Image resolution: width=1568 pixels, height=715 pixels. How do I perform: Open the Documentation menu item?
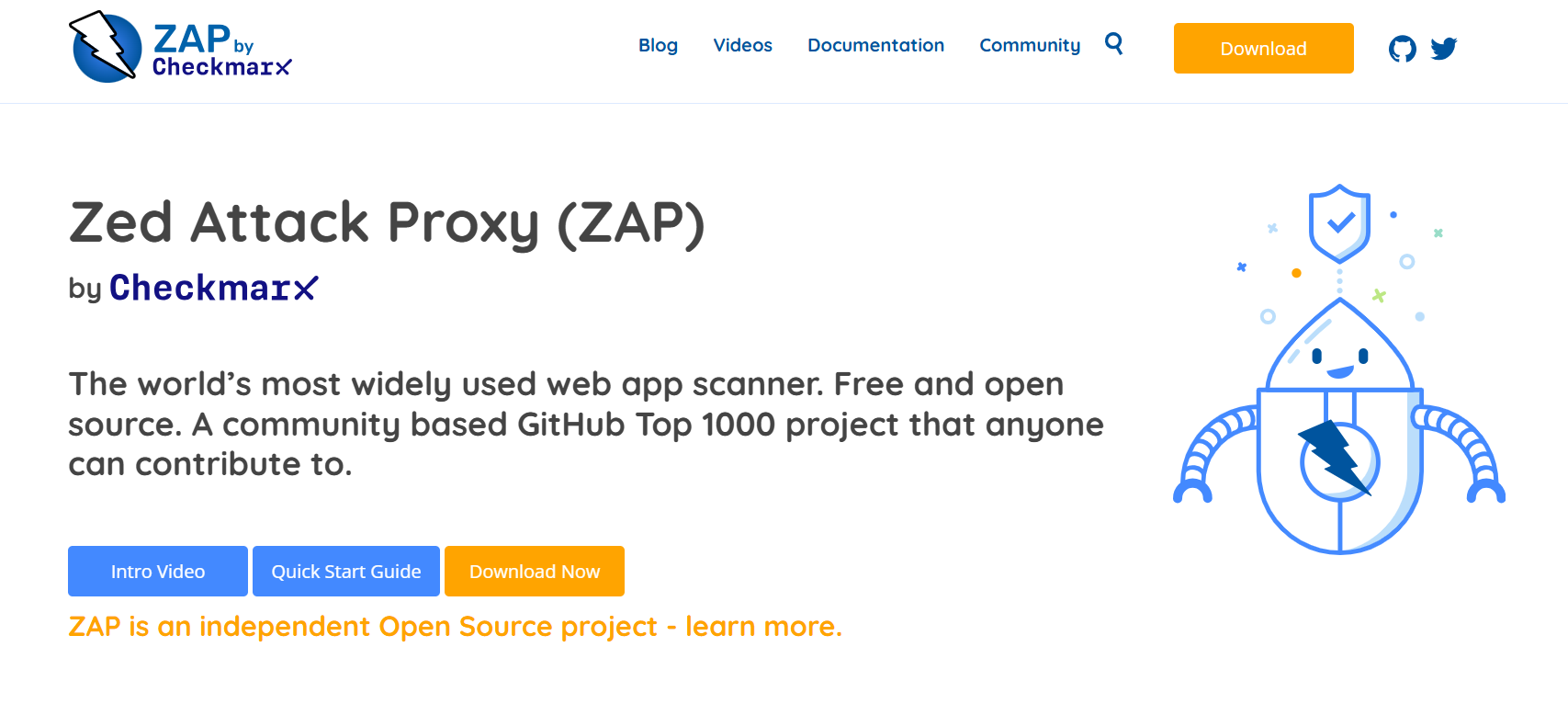point(875,45)
